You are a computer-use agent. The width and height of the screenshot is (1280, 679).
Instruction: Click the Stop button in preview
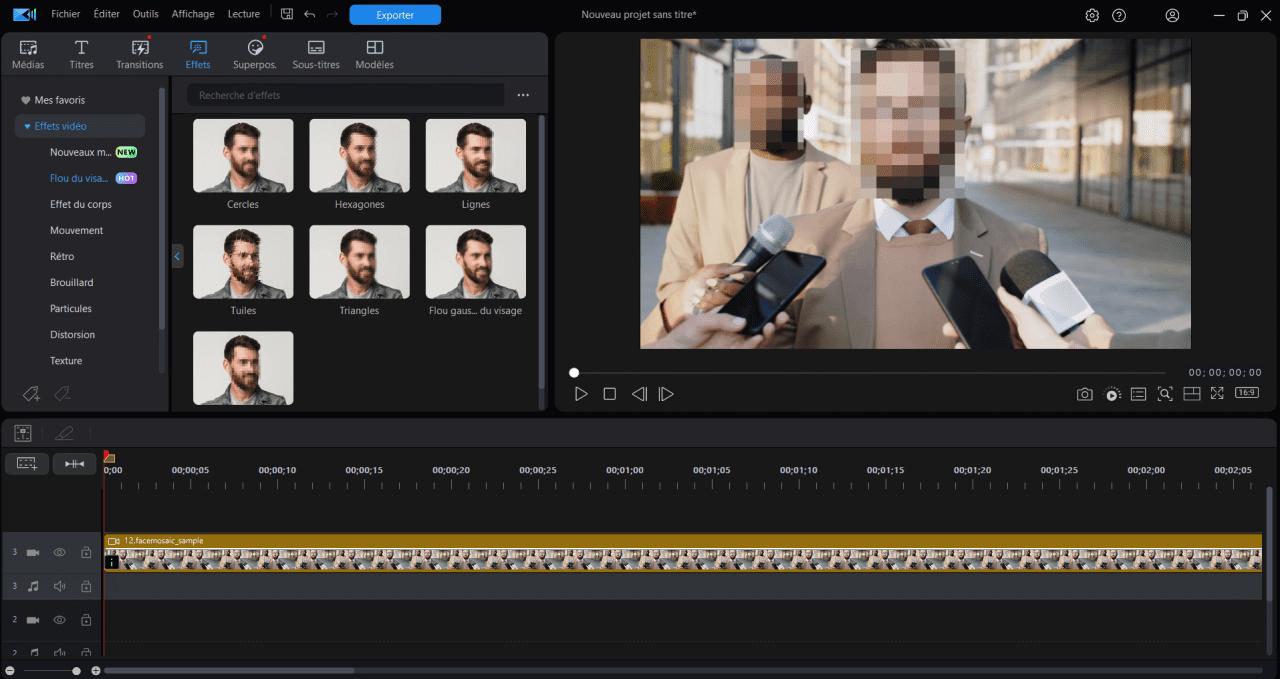(609, 394)
